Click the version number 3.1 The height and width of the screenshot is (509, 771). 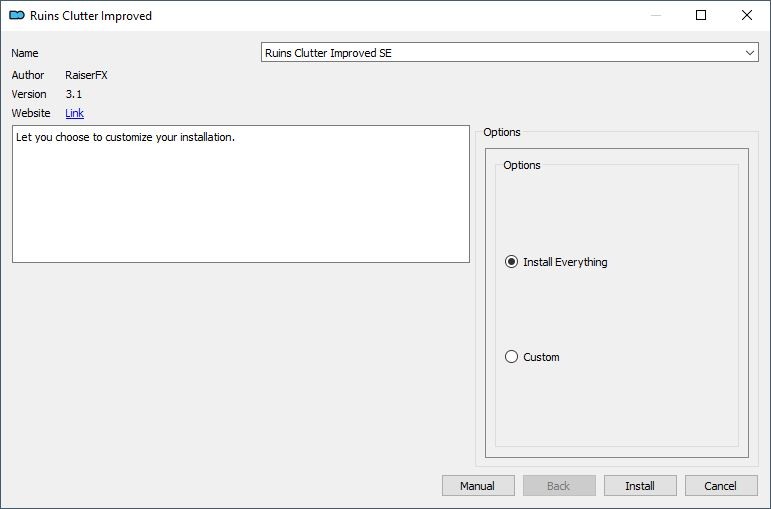[74, 94]
